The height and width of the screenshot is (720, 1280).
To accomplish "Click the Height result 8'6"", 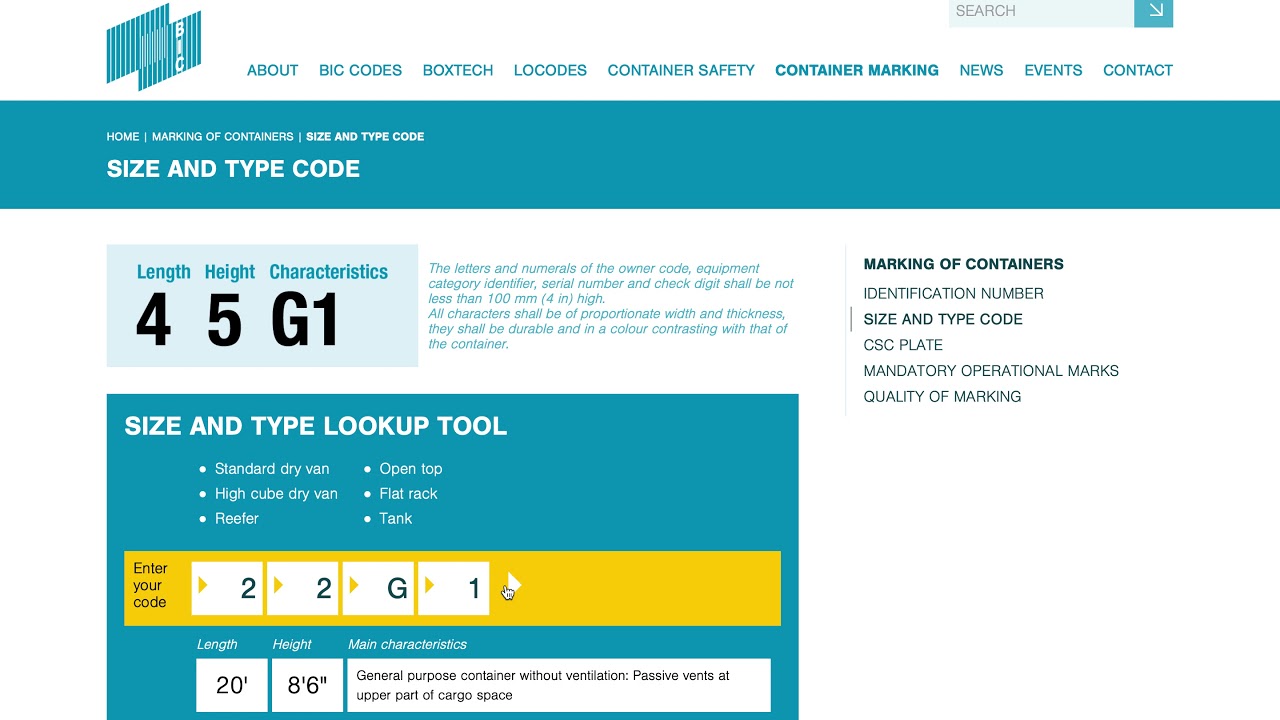I will click(307, 685).
